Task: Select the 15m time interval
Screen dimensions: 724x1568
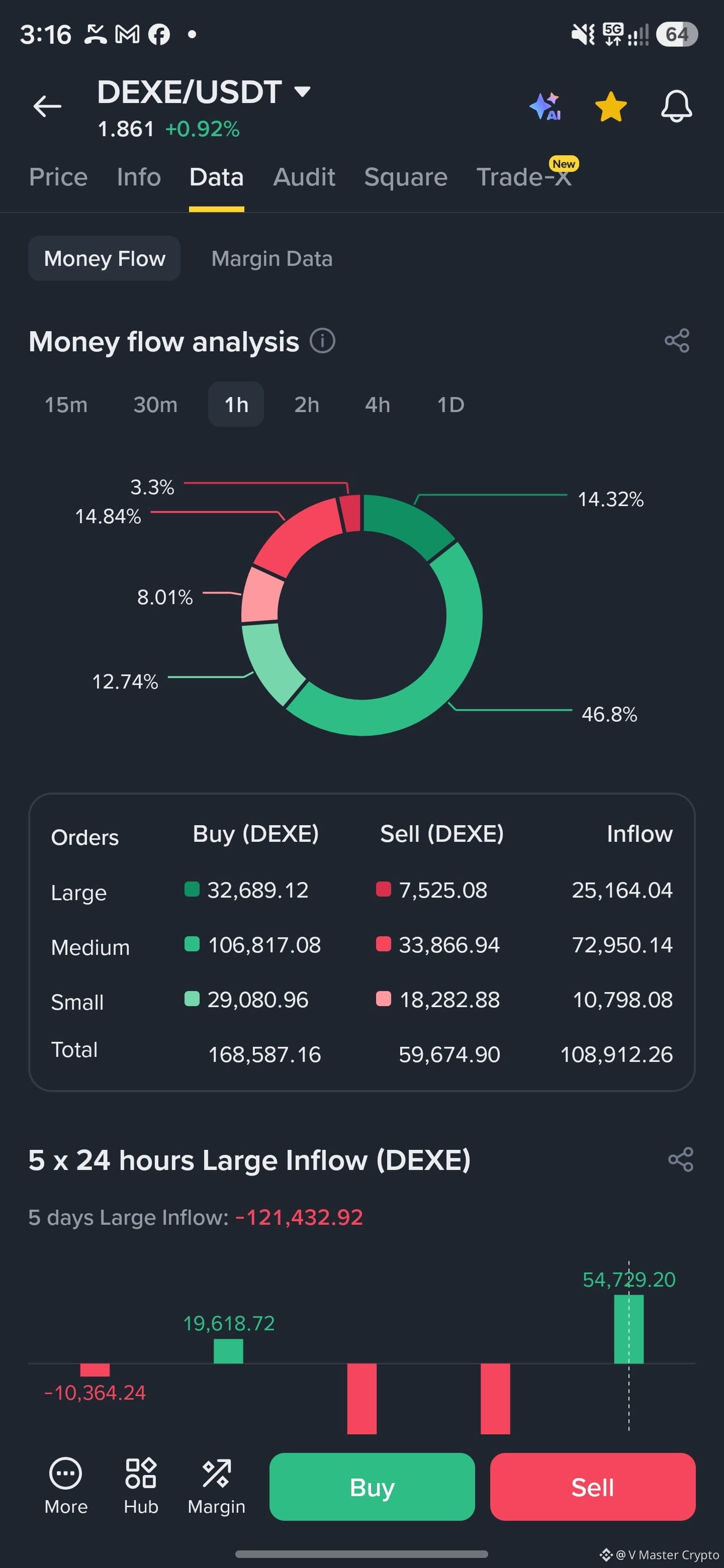Action: [66, 405]
